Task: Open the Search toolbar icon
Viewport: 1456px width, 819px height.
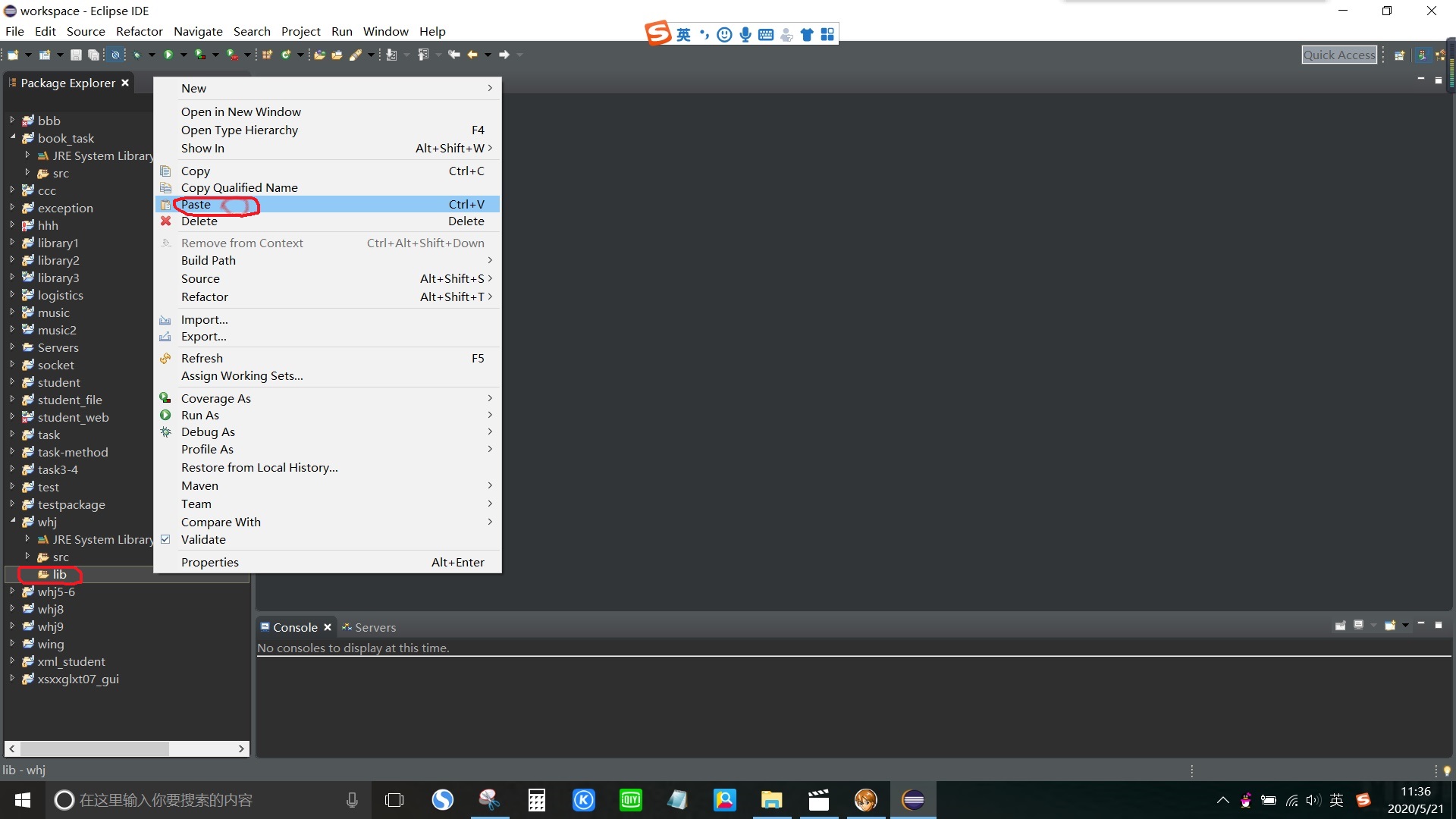Action: click(x=359, y=54)
